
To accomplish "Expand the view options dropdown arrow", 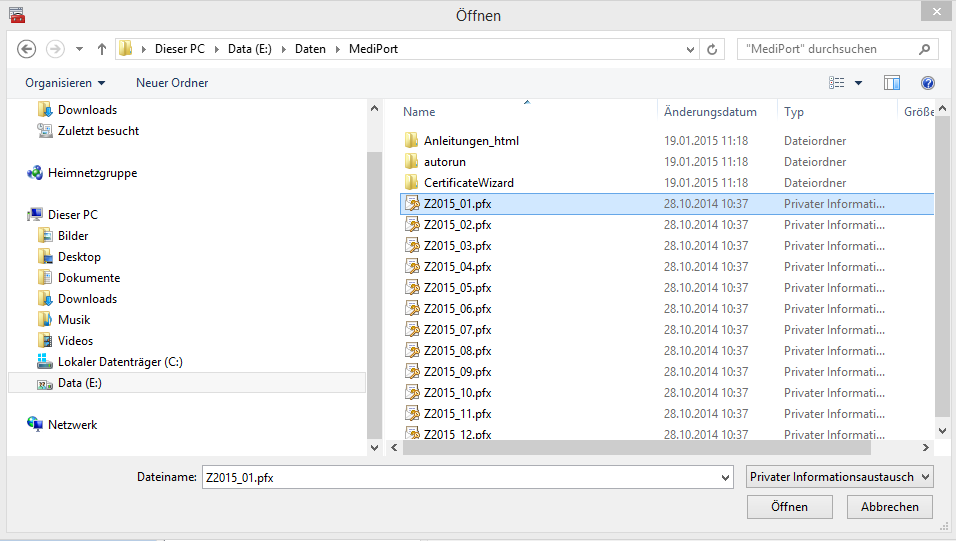I will coord(858,83).
